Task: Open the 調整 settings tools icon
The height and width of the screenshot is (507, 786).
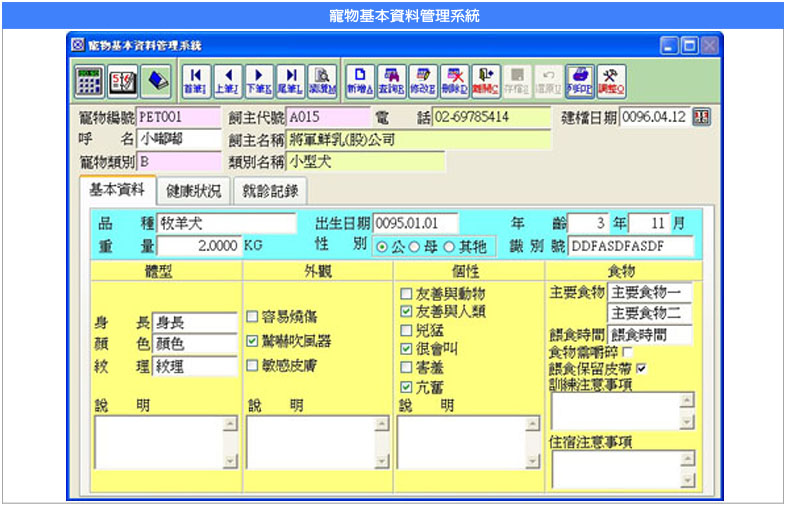Action: (x=610, y=79)
